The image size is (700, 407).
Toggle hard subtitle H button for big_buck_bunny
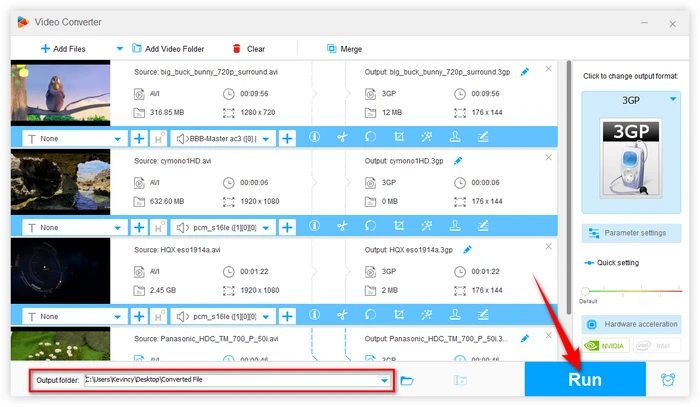[159, 139]
